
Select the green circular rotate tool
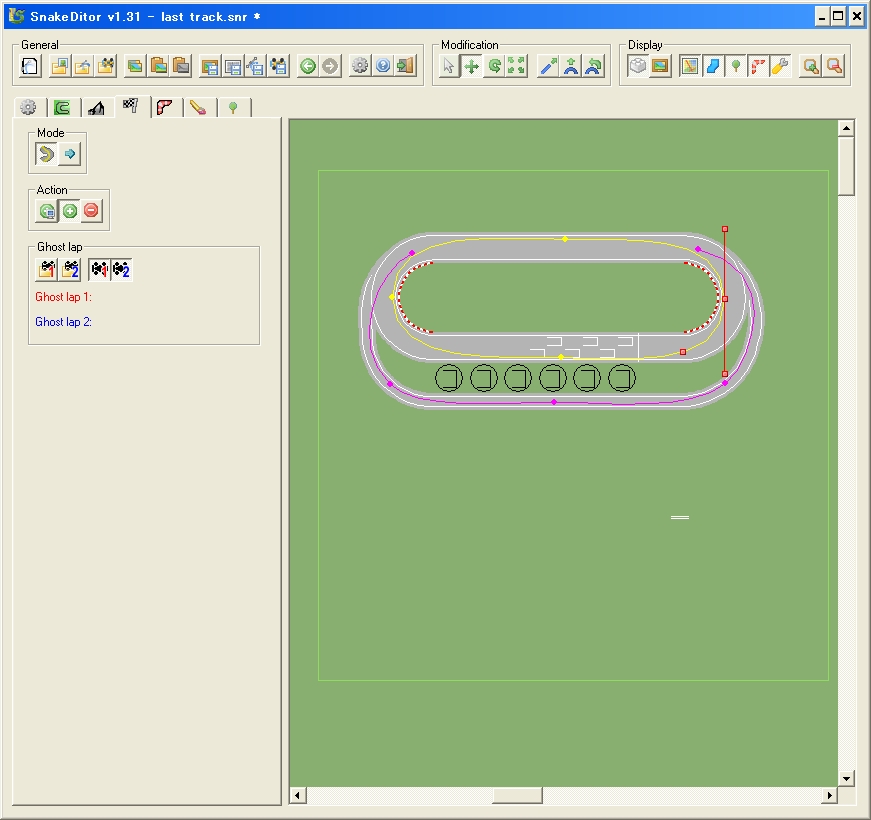click(x=494, y=67)
